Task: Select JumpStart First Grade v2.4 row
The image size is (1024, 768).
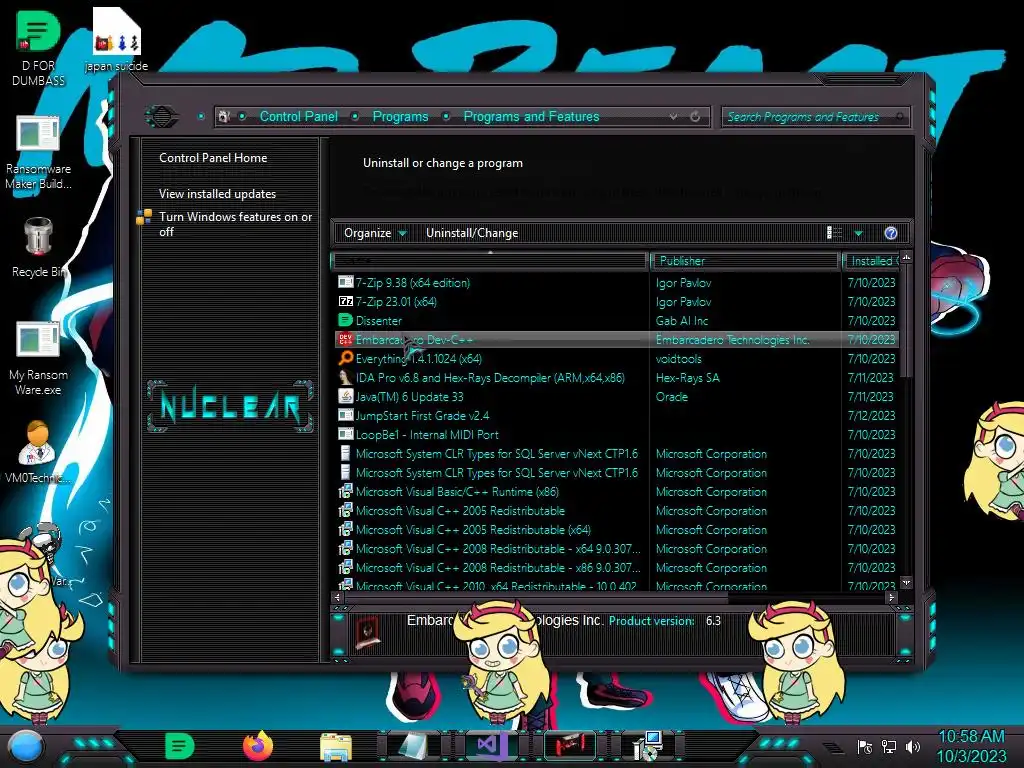Action: pos(616,415)
